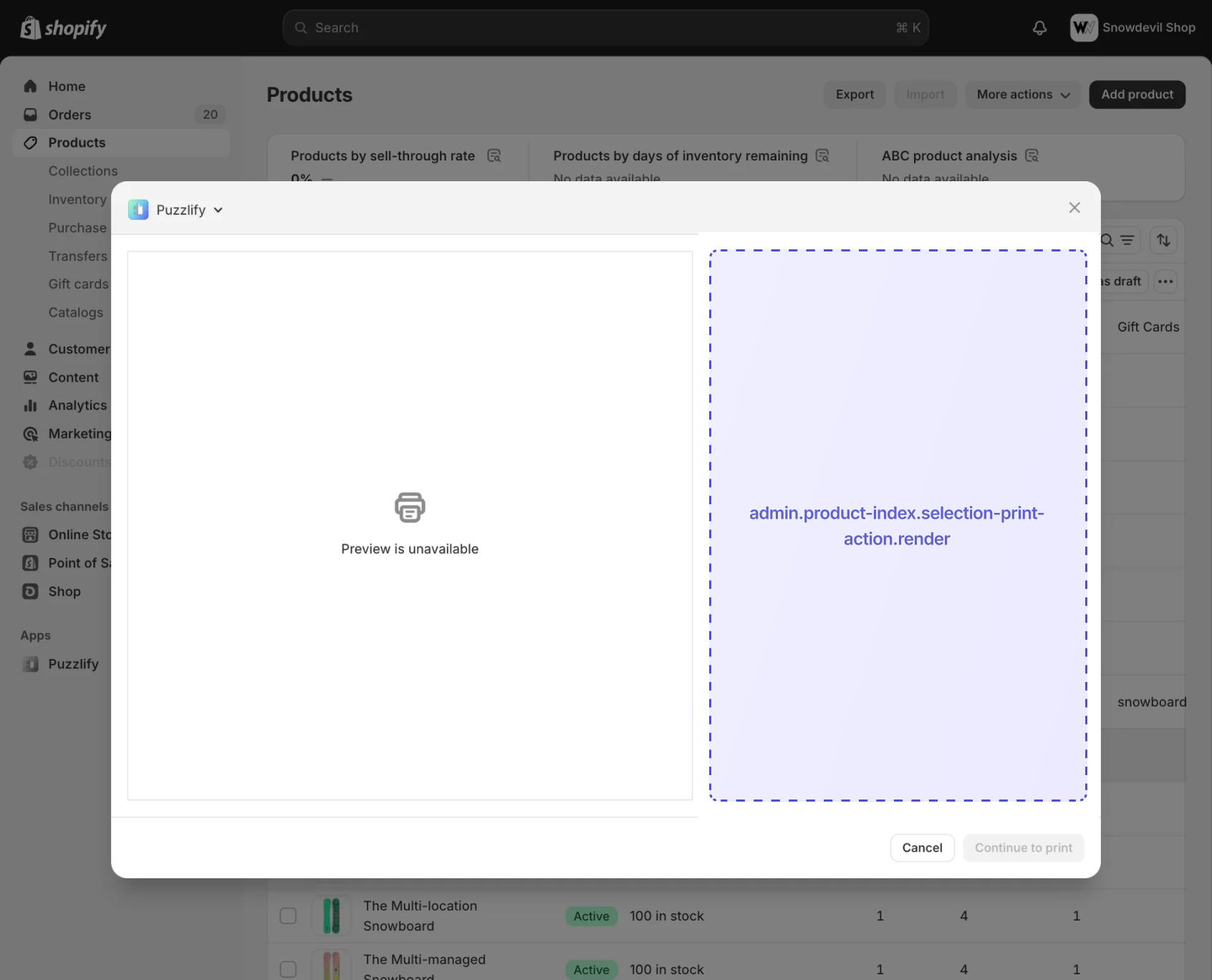Open Gift cards submenu item
Image resolution: width=1212 pixels, height=980 pixels.
(78, 284)
